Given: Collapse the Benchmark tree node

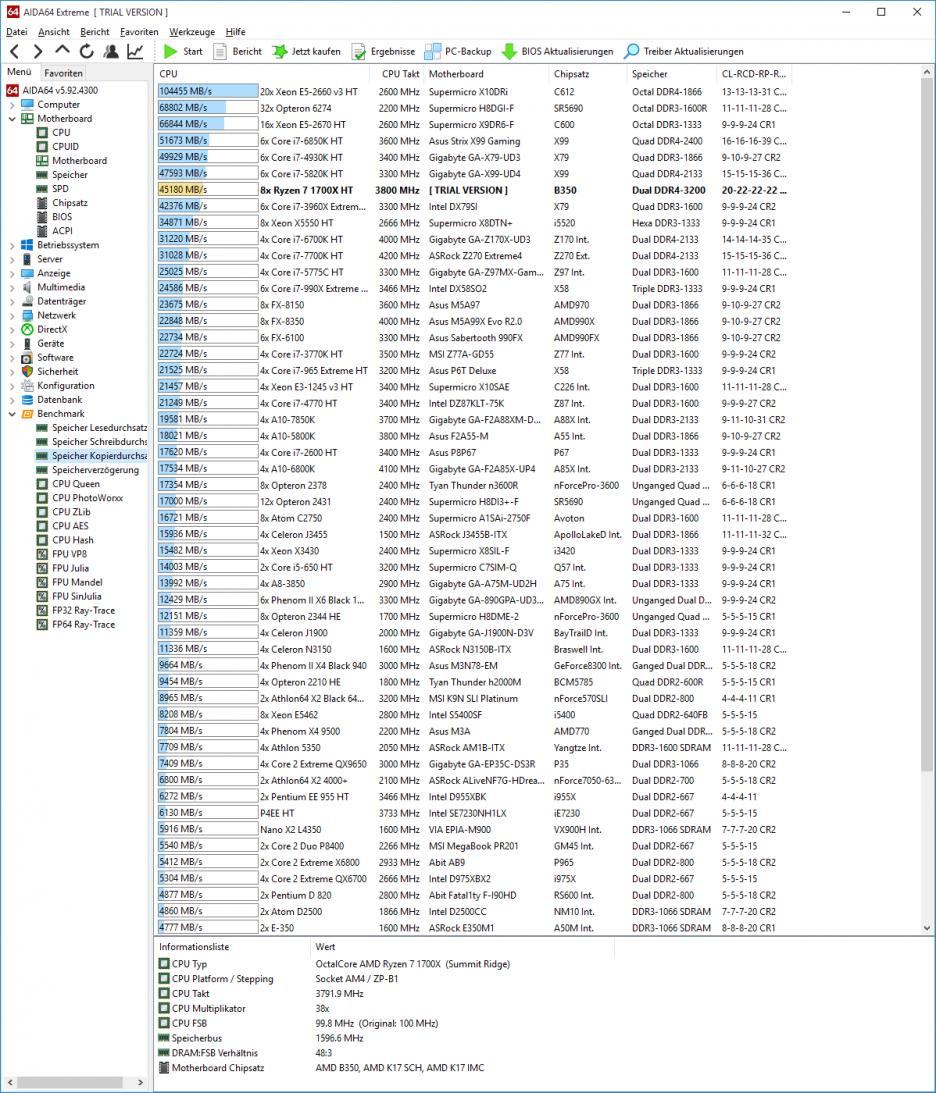Looking at the screenshot, I should [12, 413].
